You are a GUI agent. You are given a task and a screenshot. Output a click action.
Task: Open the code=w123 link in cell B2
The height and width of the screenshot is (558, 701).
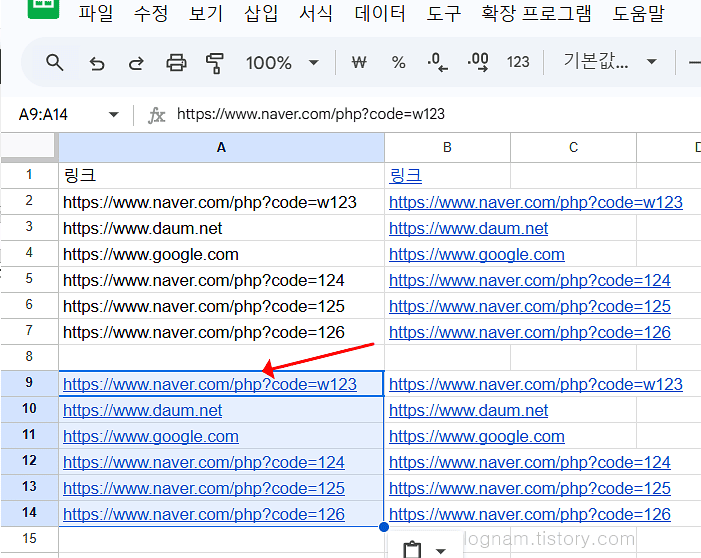coord(536,203)
